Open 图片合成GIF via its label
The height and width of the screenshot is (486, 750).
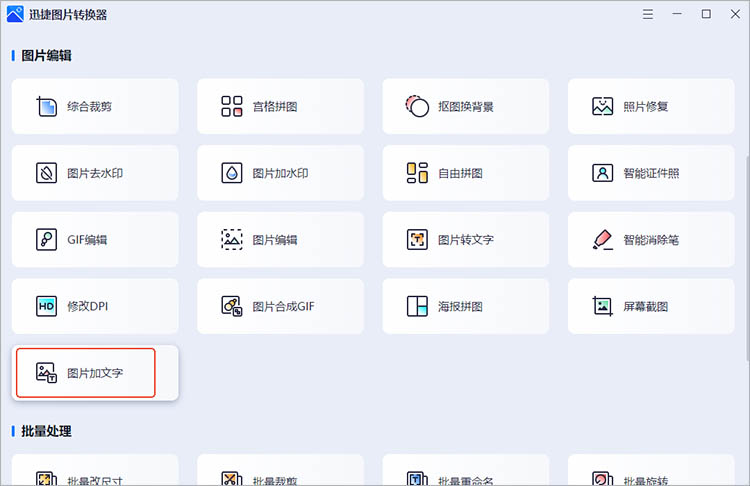284,306
